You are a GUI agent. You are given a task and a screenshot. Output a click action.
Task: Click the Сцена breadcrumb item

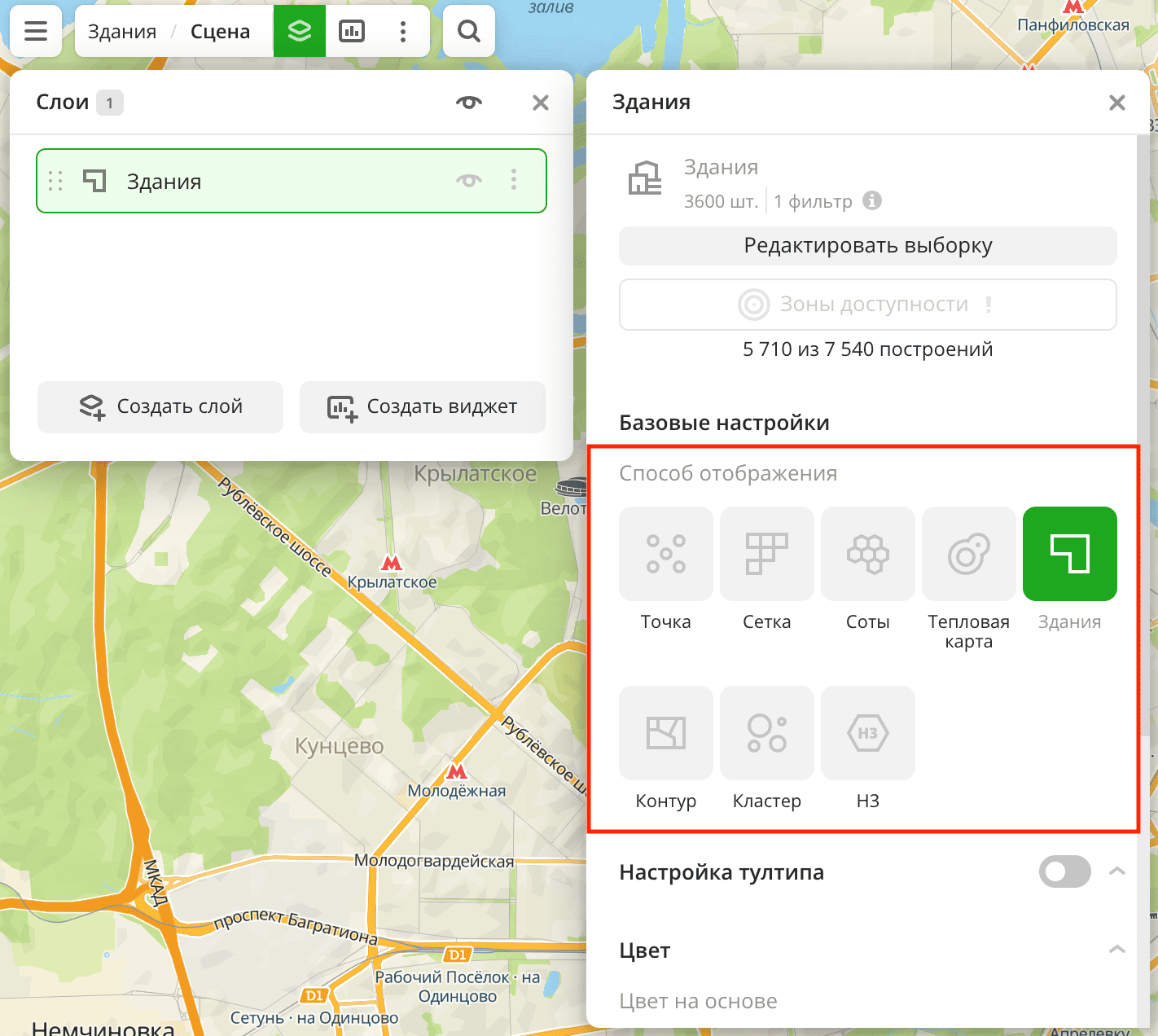click(x=220, y=32)
